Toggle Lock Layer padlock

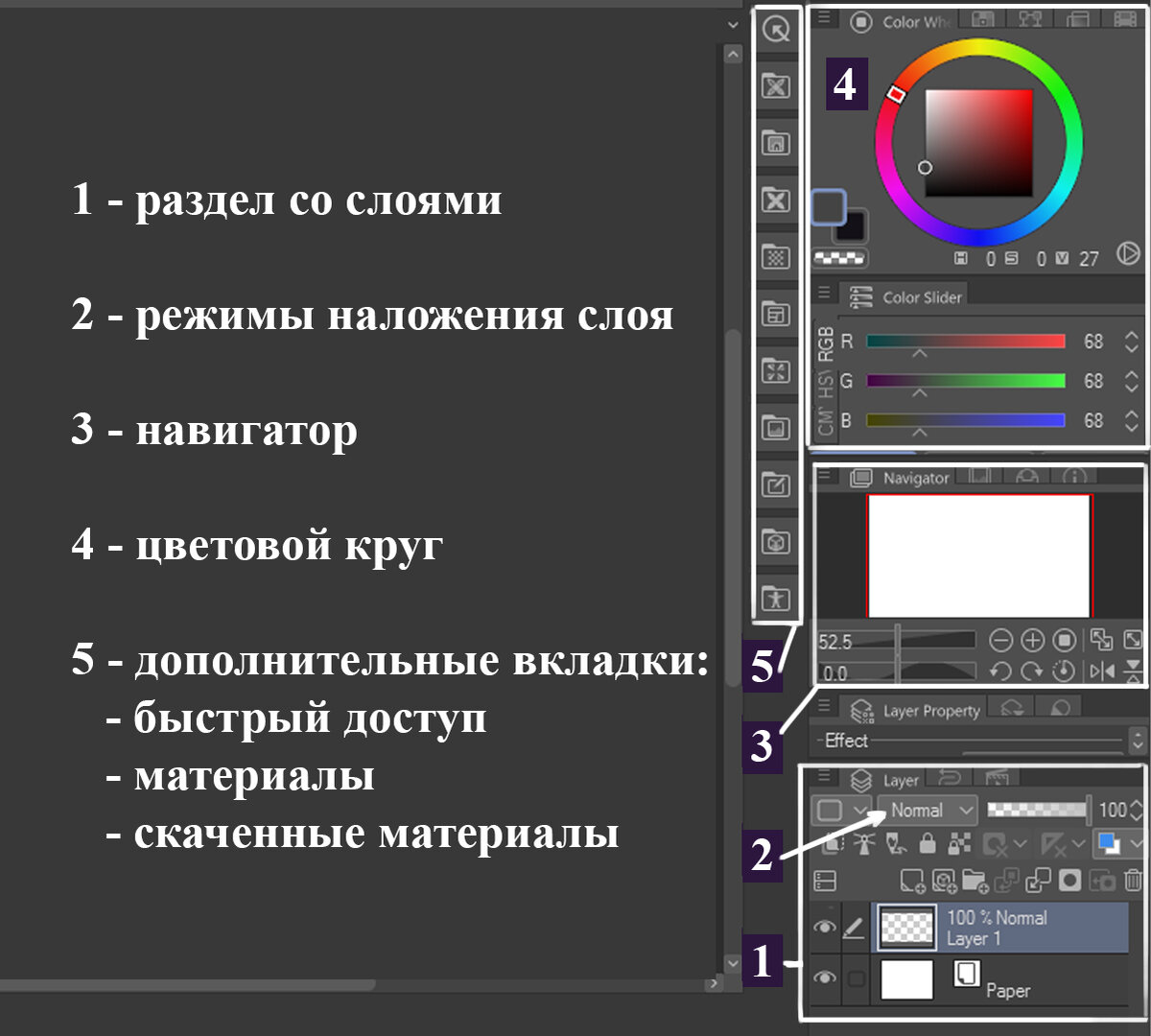928,844
